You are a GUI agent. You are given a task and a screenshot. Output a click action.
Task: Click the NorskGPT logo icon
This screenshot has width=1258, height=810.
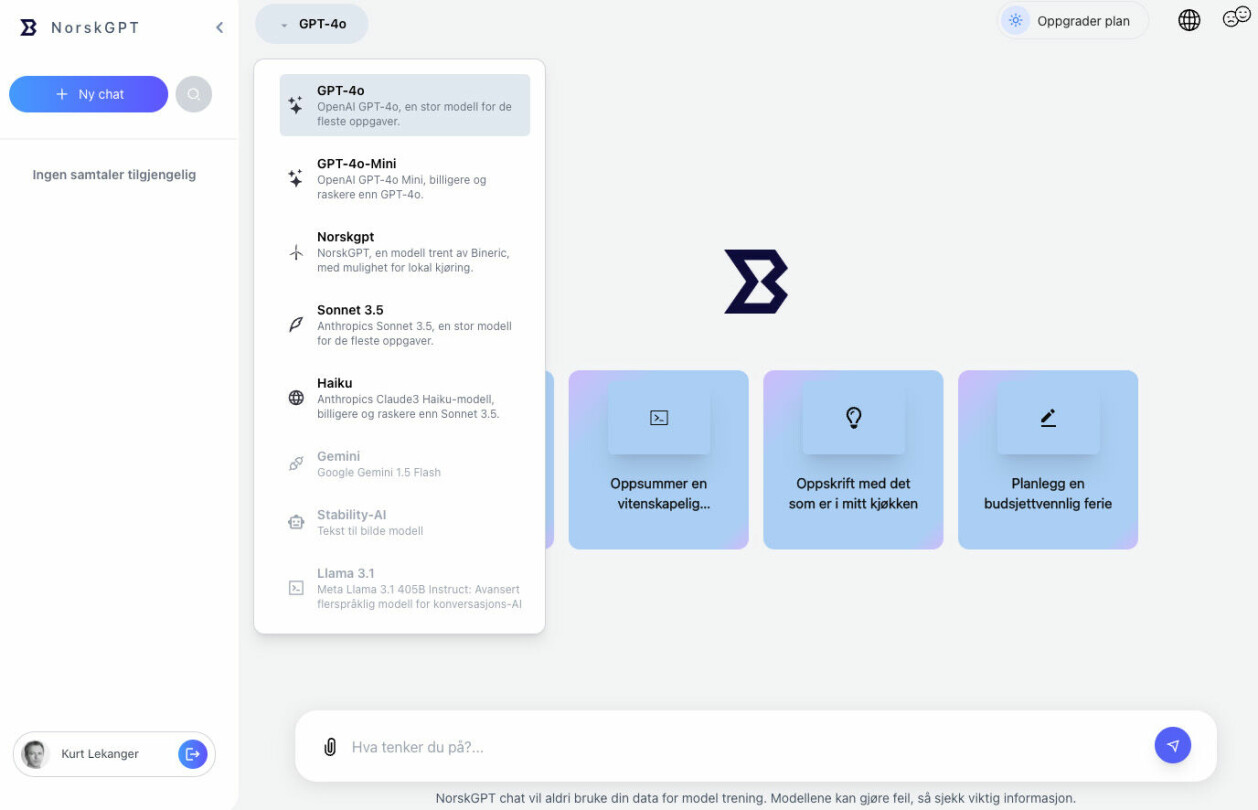(x=28, y=28)
